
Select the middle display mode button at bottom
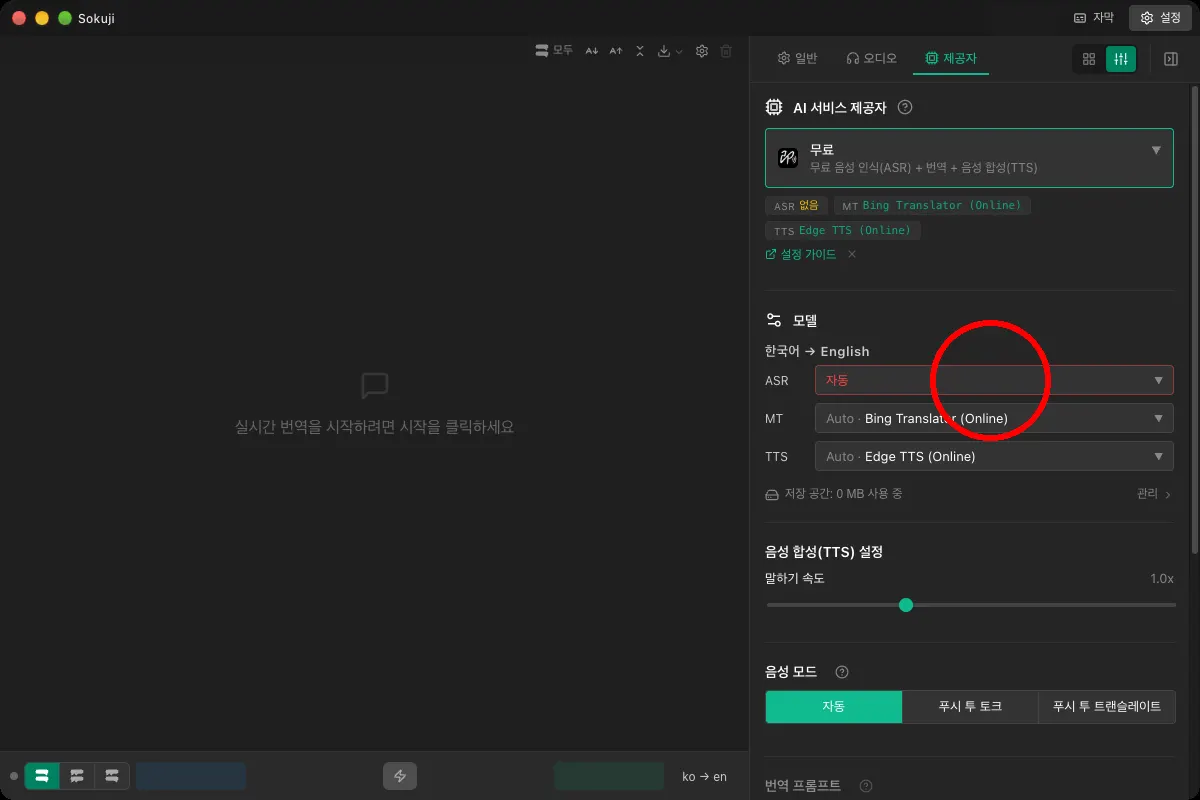pyautogui.click(x=77, y=776)
